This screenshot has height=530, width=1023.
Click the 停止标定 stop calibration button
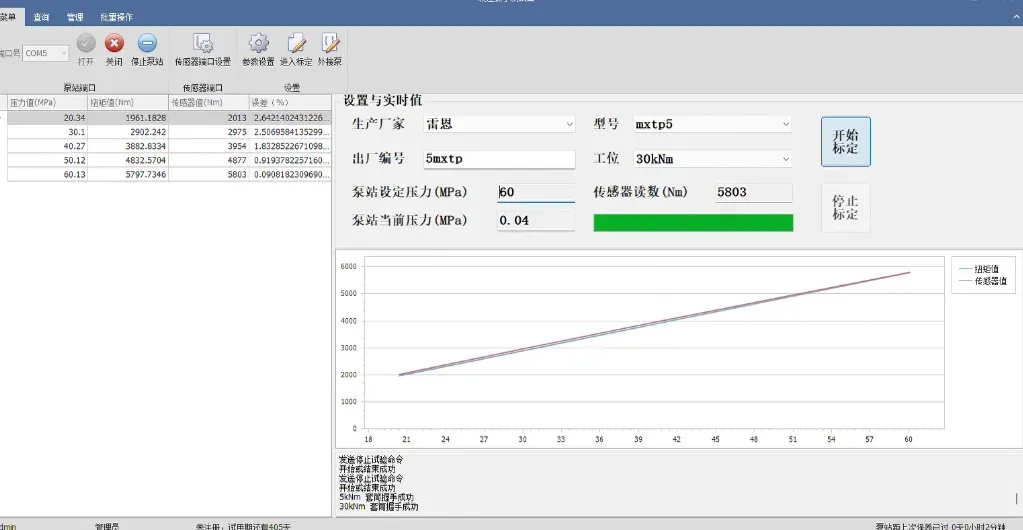(845, 208)
